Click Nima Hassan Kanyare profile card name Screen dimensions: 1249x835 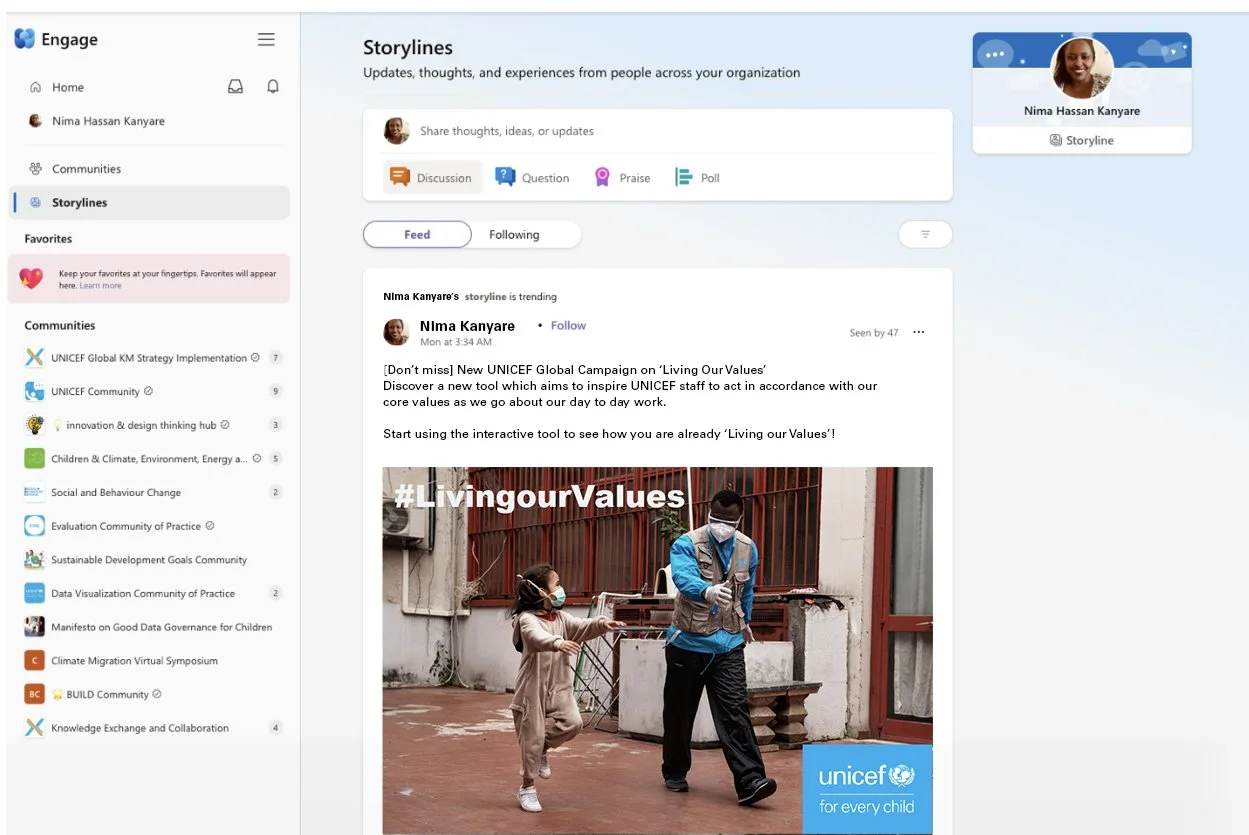click(1082, 111)
